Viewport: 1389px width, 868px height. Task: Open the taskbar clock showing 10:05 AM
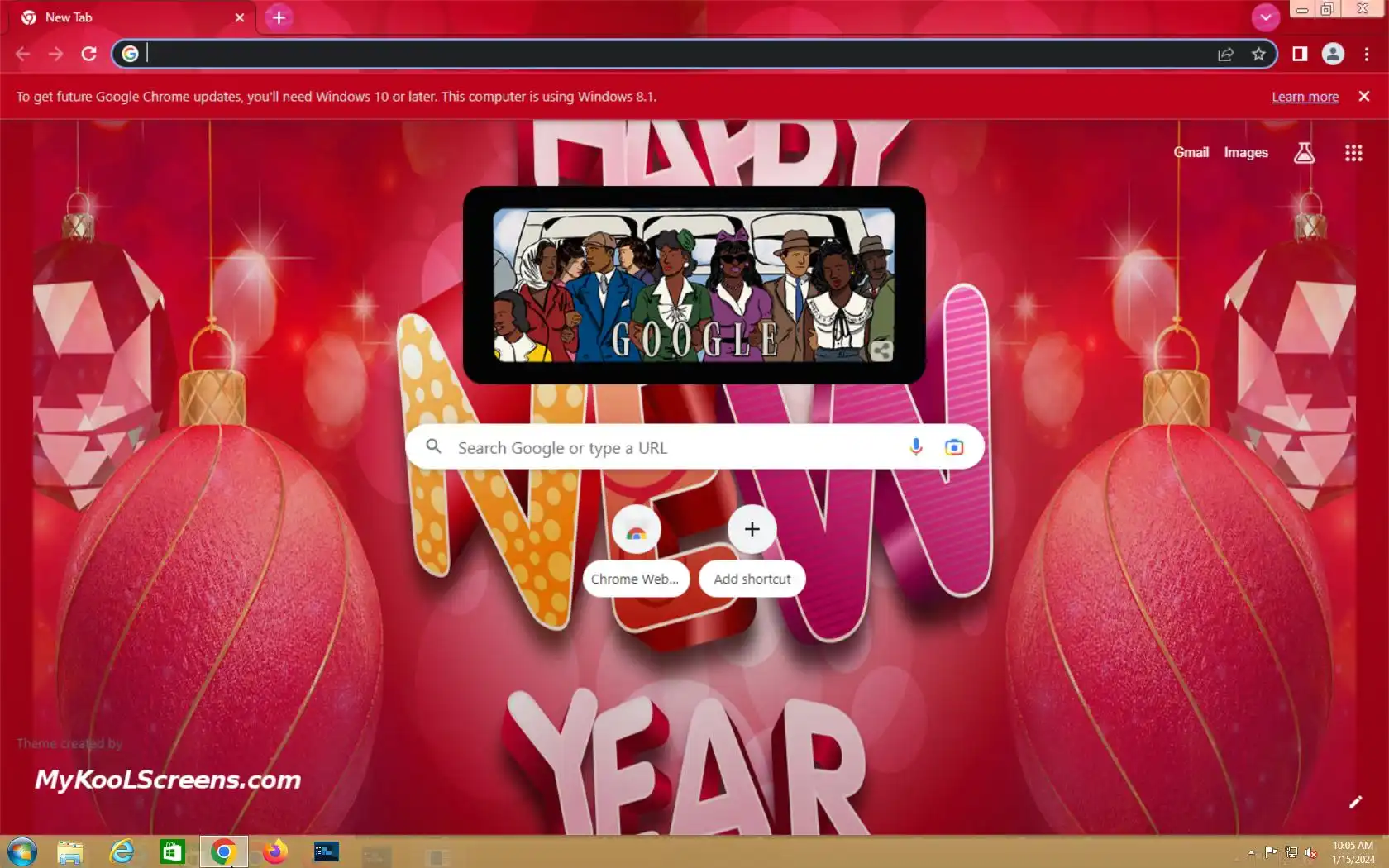coord(1353,852)
